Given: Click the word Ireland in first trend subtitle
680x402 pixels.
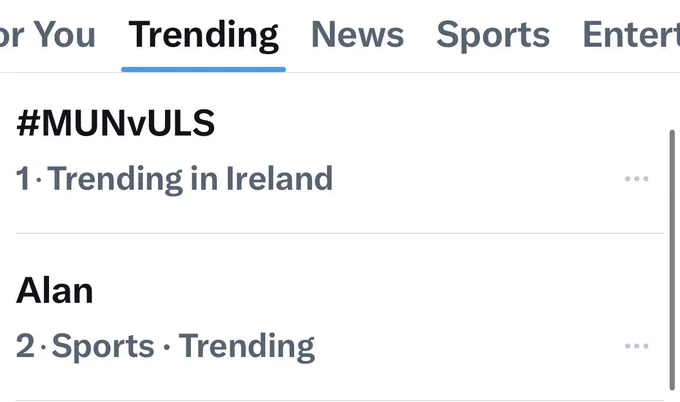Looking at the screenshot, I should click(280, 178).
